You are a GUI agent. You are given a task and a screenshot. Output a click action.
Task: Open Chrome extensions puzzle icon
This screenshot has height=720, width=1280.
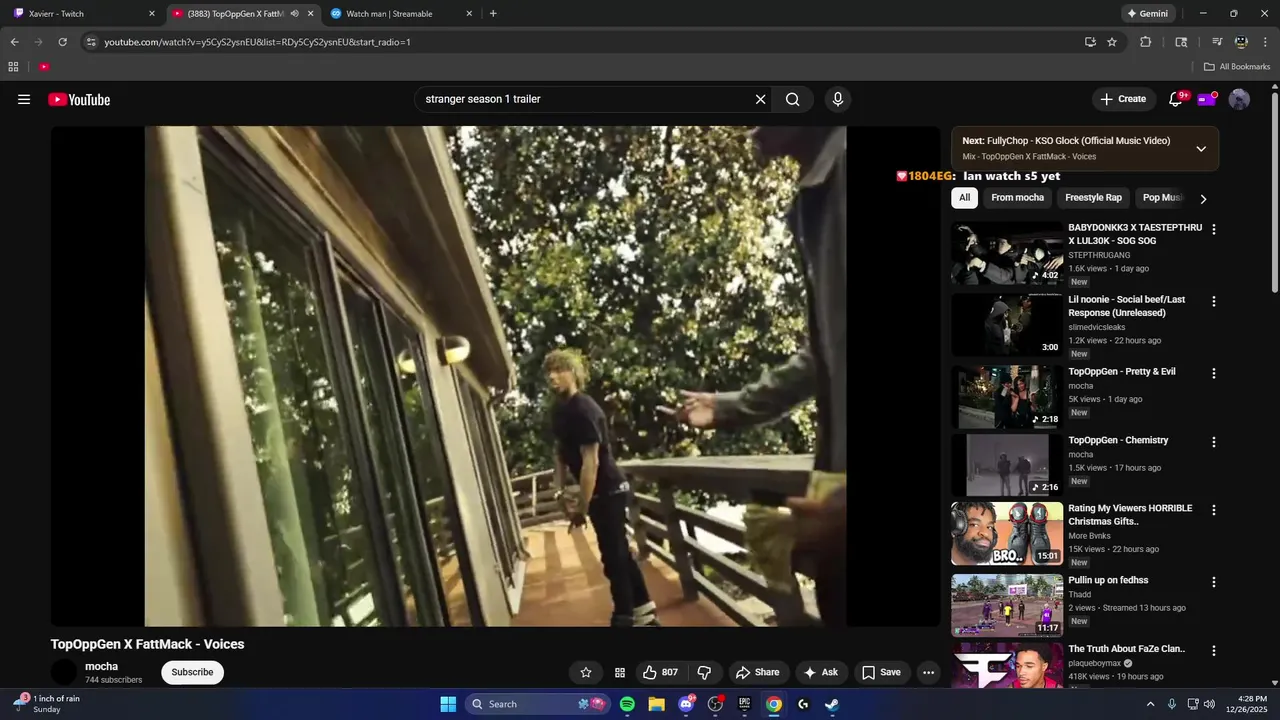point(1146,42)
